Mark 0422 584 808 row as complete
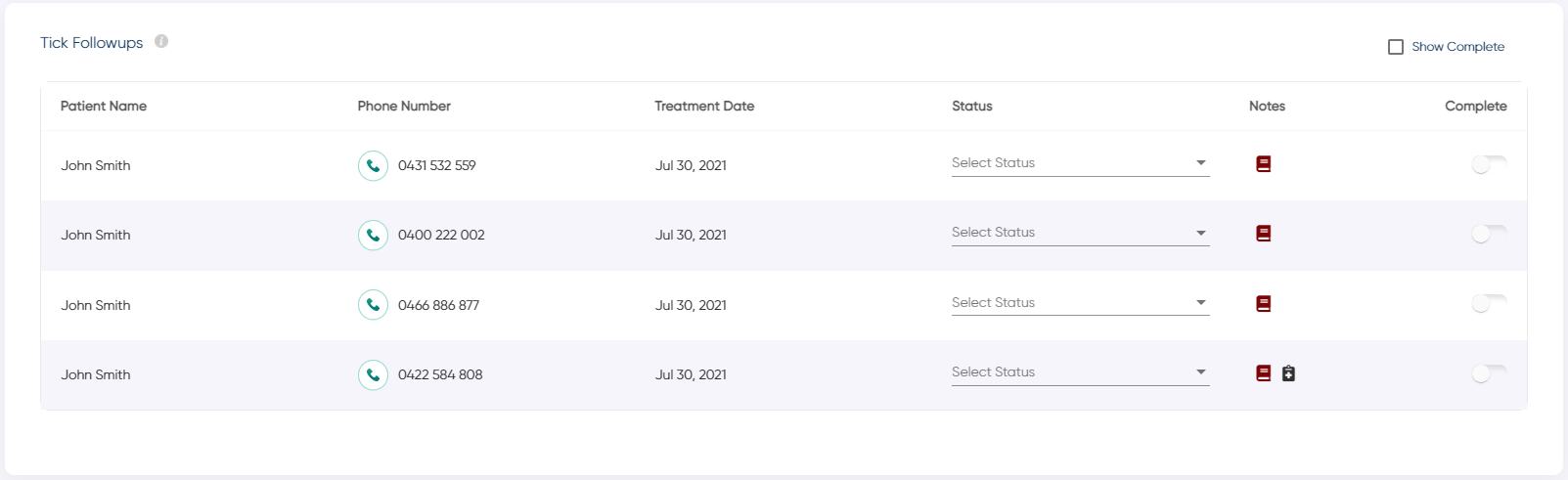 click(1489, 374)
